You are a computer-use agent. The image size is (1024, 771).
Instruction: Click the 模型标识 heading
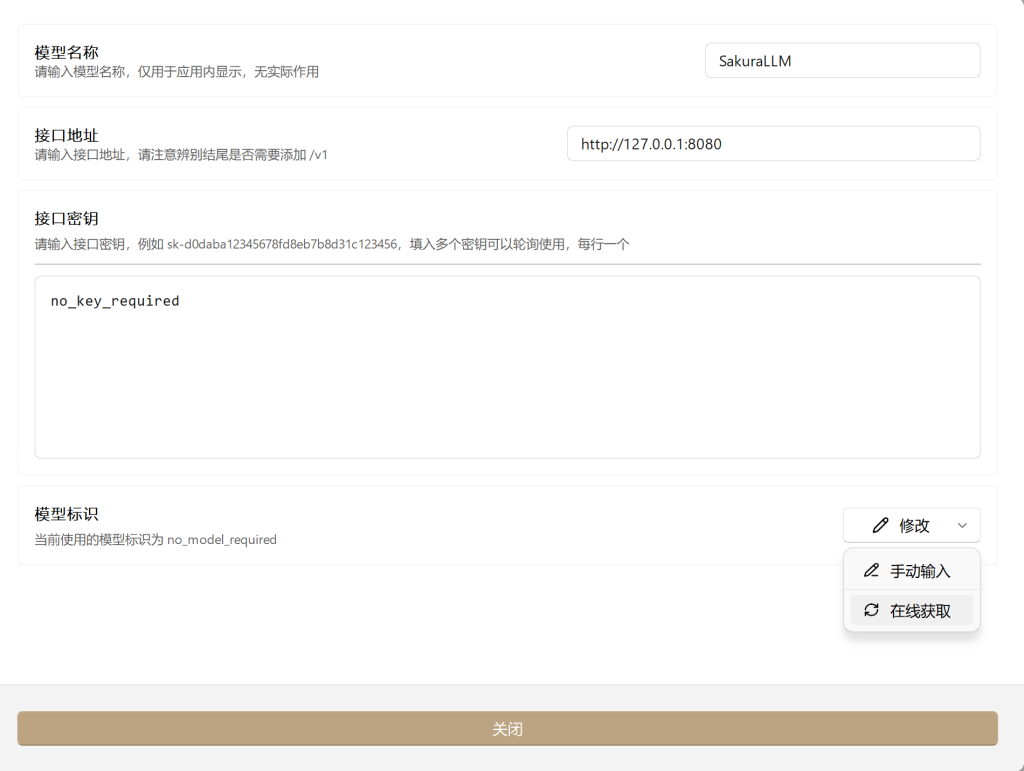66,514
